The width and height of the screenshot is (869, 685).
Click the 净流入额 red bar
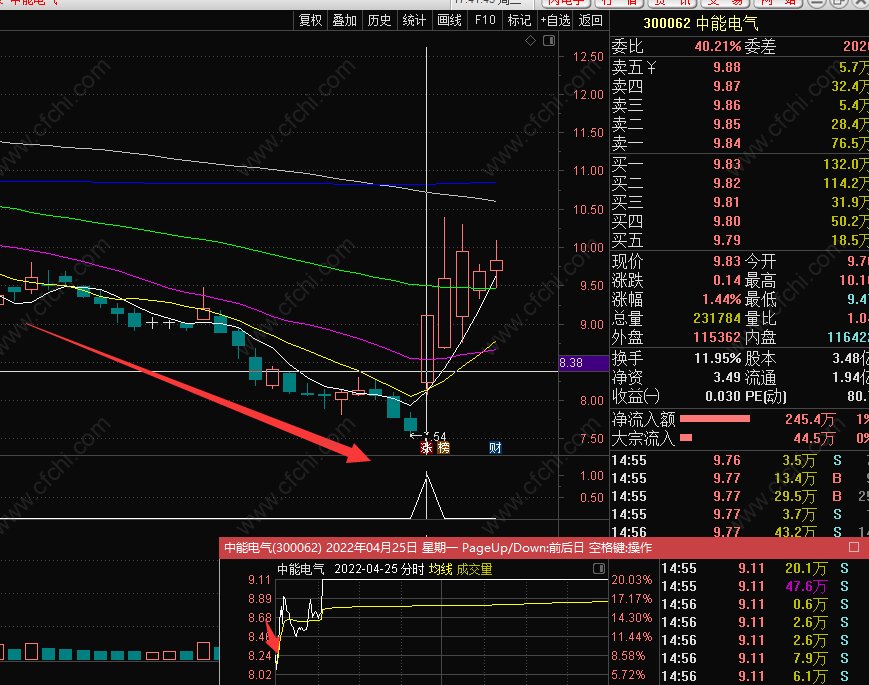pos(715,419)
